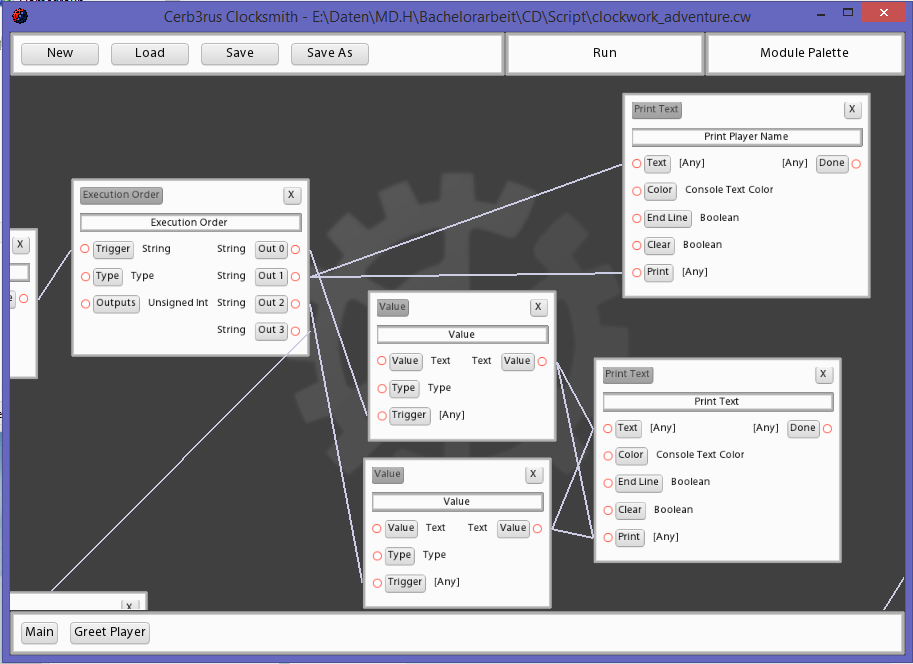
Task: Load a script with the Load button
Action: [x=150, y=53]
